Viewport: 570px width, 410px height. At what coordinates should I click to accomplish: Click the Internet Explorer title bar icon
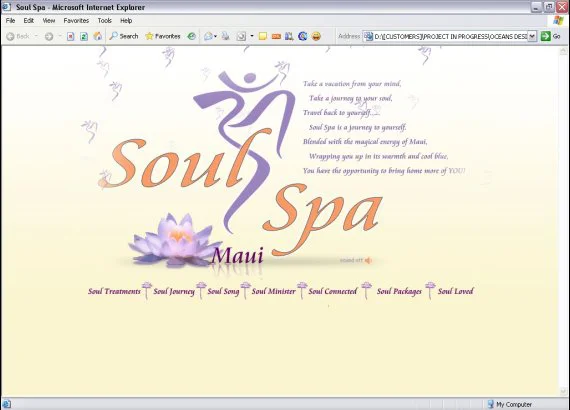click(7, 7)
